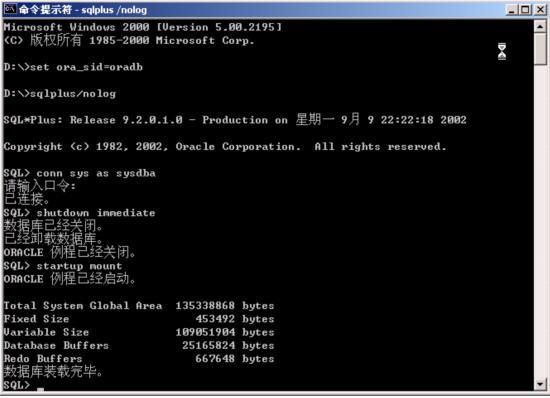Click the 'Redo Buffers' label
The image size is (550, 398).
click(43, 358)
